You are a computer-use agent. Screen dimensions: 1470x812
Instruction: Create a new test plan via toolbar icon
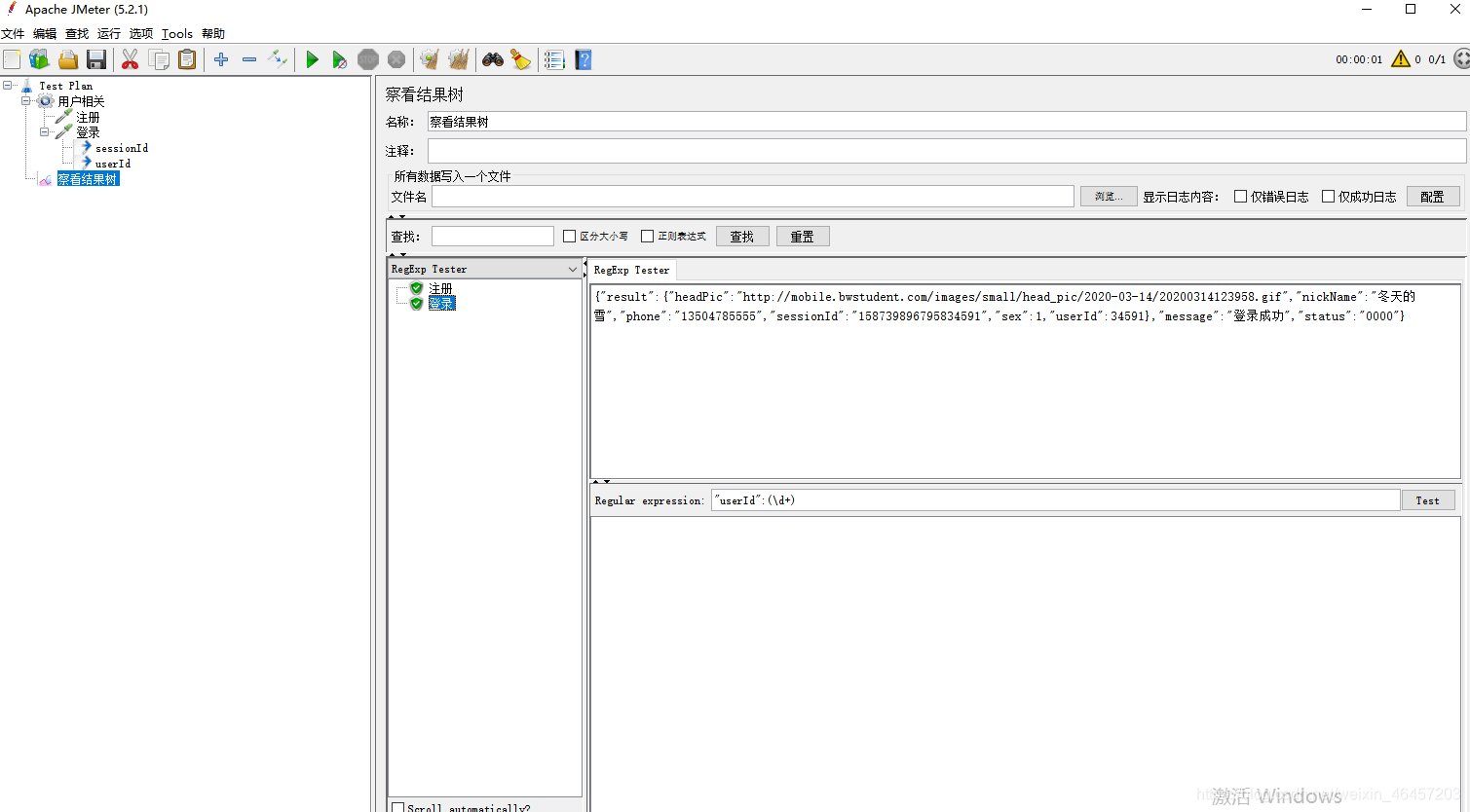pyautogui.click(x=12, y=60)
